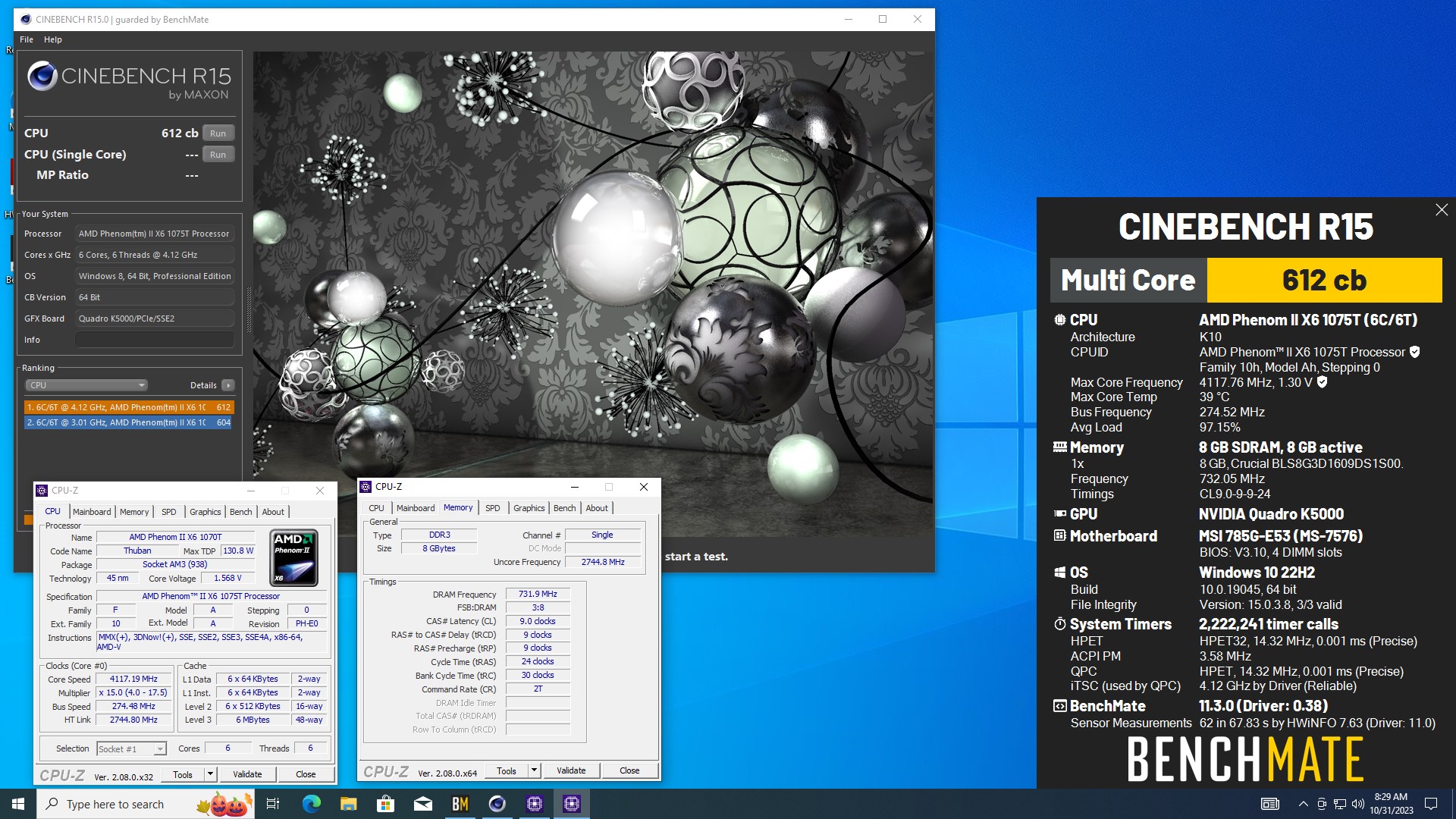Open the Mail app from the taskbar
This screenshot has width=1456, height=819.
(x=422, y=804)
